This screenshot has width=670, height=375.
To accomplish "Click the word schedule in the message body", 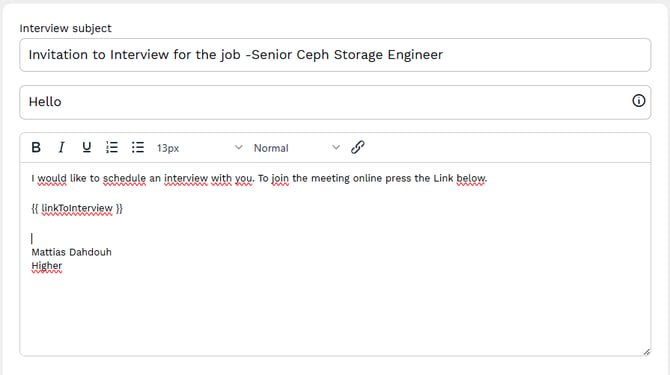I will click(124, 179).
